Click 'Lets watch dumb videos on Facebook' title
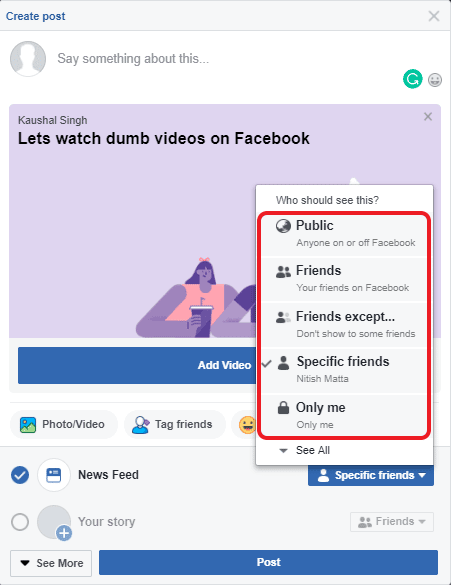The image size is (451, 585). click(x=164, y=138)
